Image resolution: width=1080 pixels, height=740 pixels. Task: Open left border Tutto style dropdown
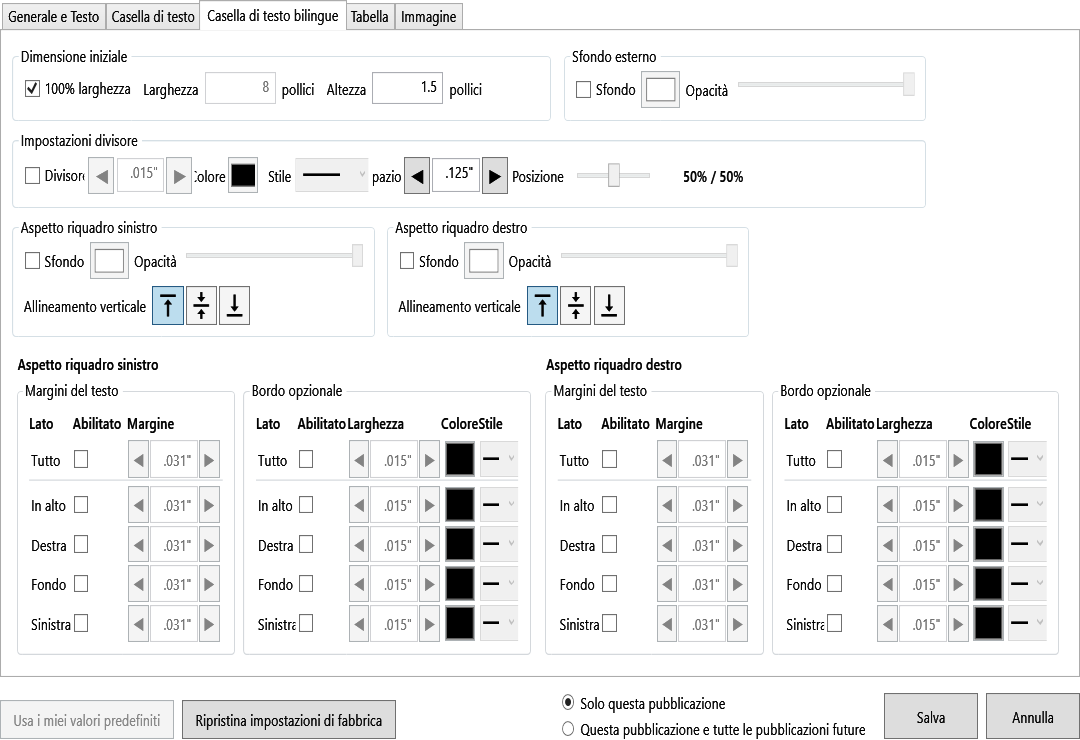click(499, 460)
